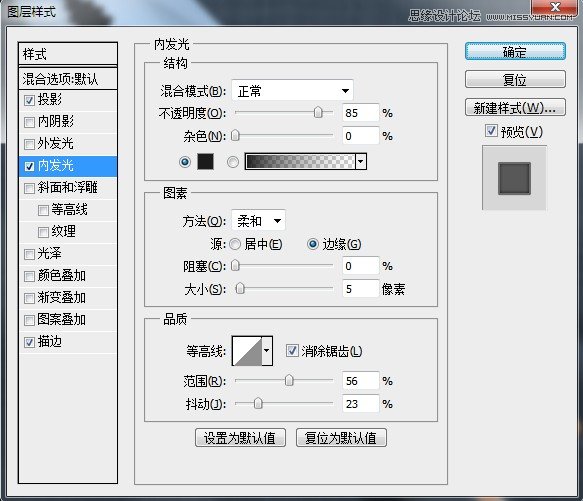Image resolution: width=583 pixels, height=501 pixels.
Task: Open the gradient picker dropdown arrow
Action: [x=361, y=162]
